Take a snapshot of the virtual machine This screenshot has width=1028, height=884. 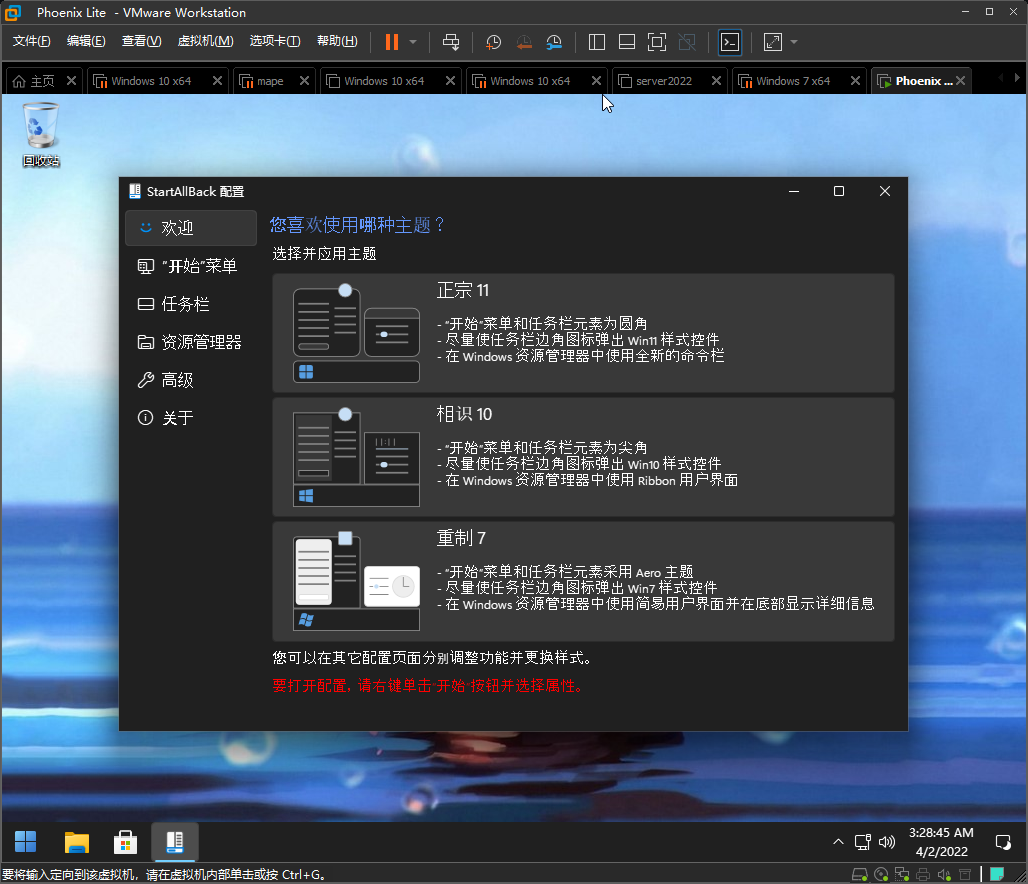coord(493,42)
